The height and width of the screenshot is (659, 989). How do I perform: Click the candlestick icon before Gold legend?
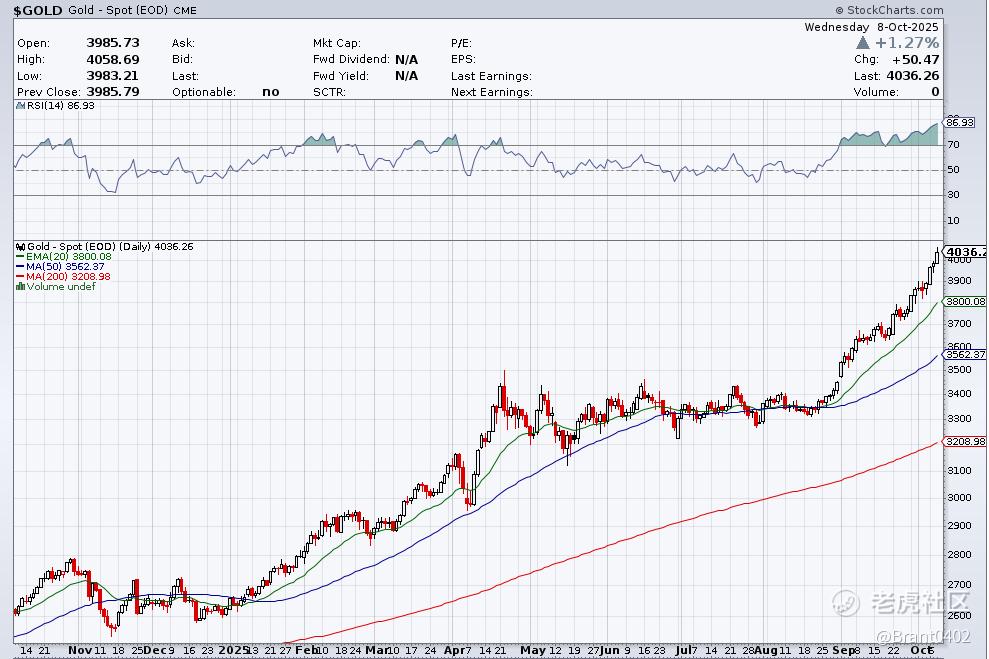[x=20, y=247]
